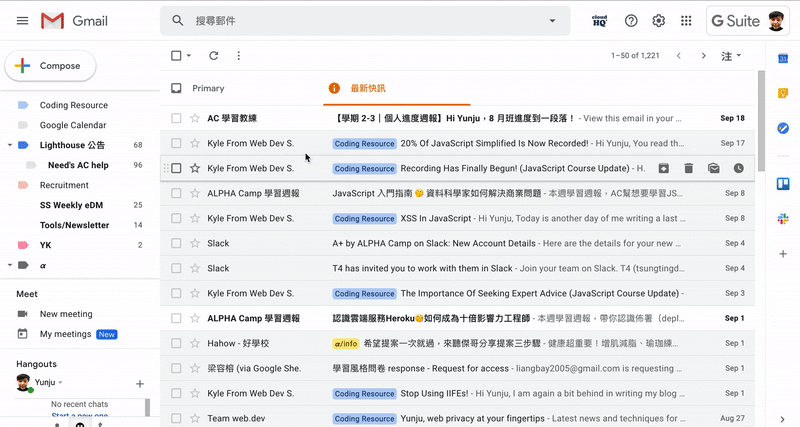
Task: Open the Google apps grid icon
Action: (686, 21)
